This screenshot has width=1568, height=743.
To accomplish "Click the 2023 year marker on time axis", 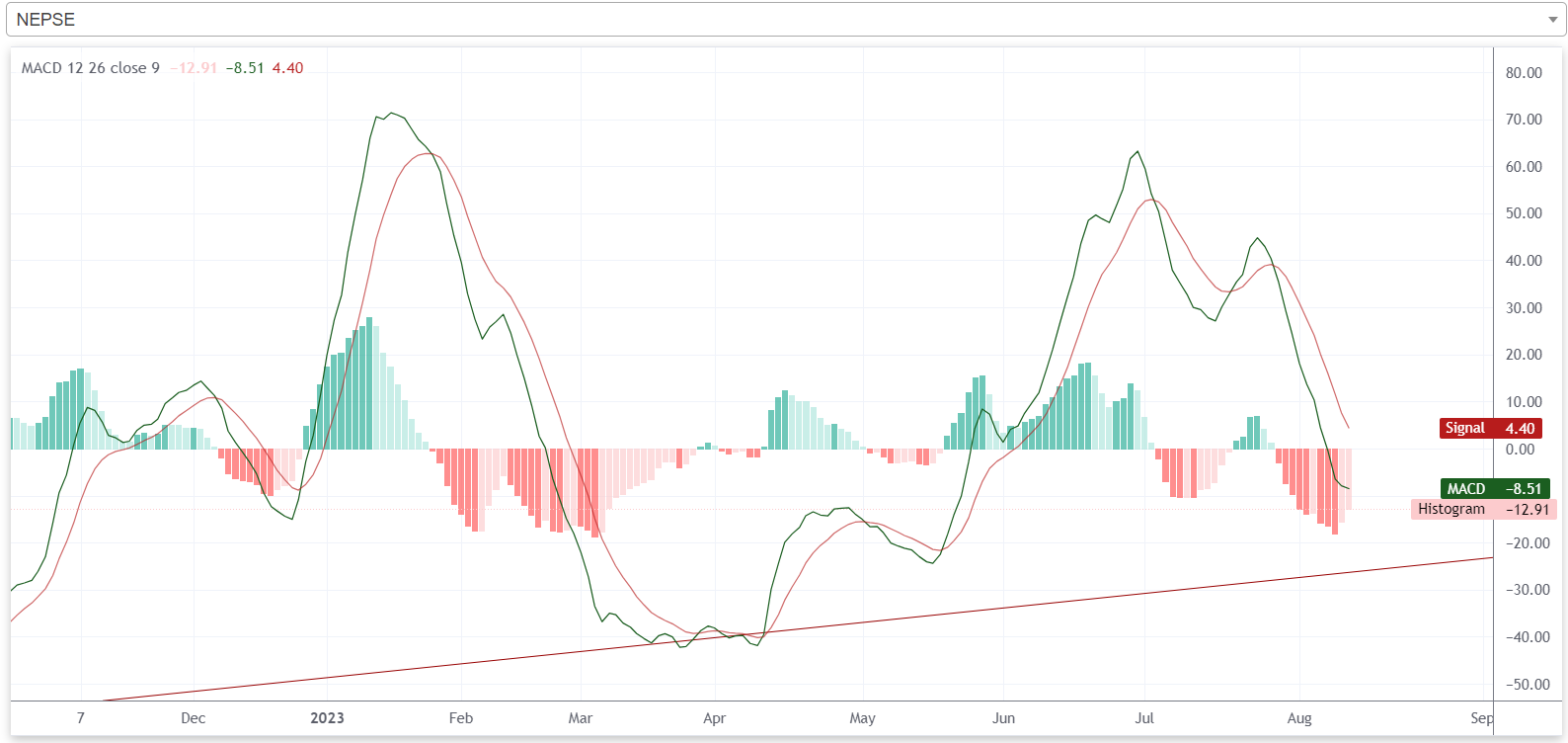I will pos(327,718).
